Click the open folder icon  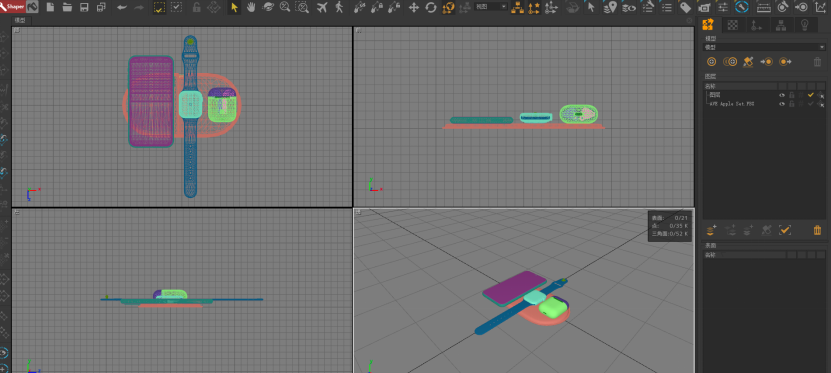coord(67,7)
